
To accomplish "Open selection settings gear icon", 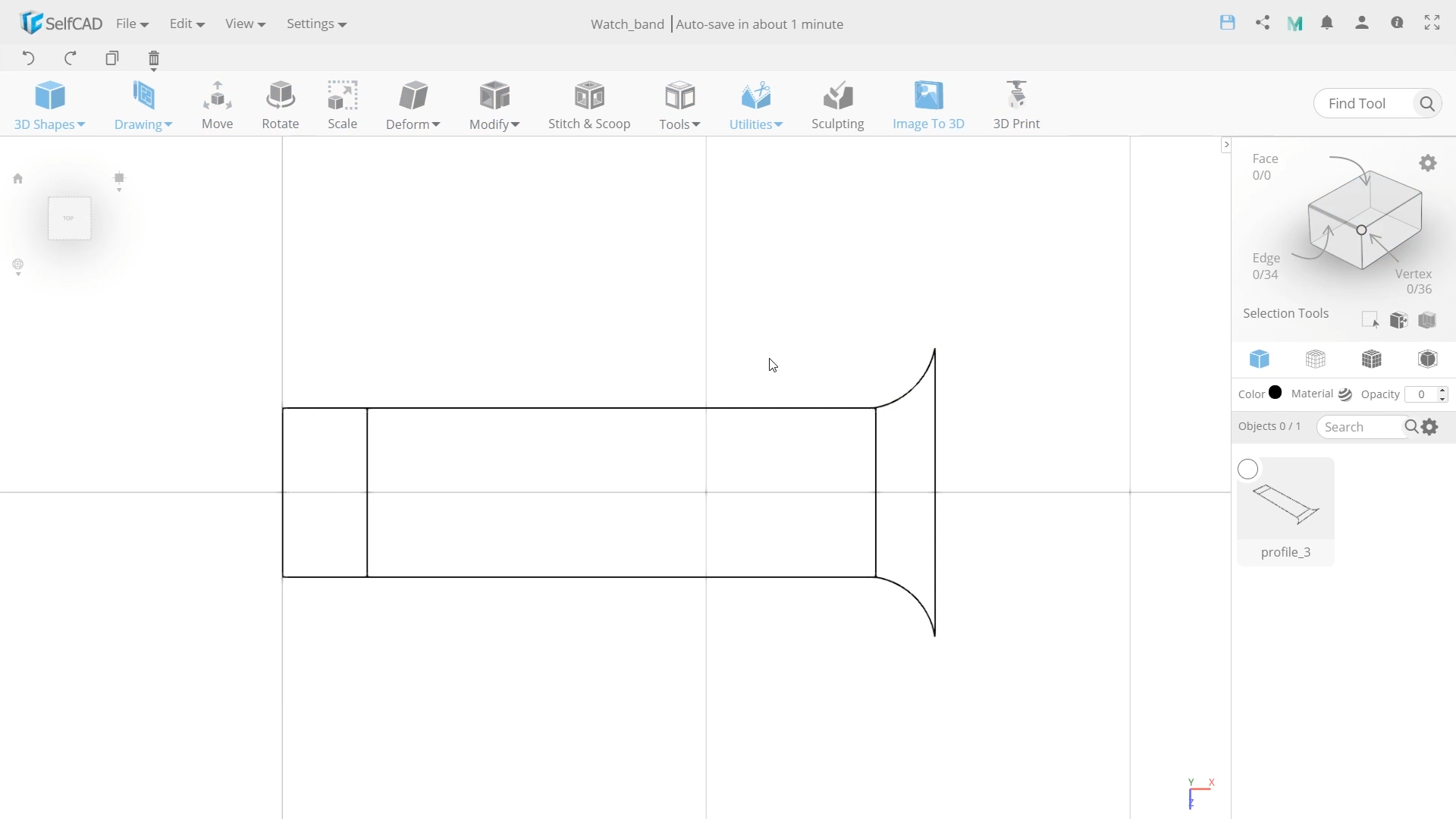I will point(1428,163).
